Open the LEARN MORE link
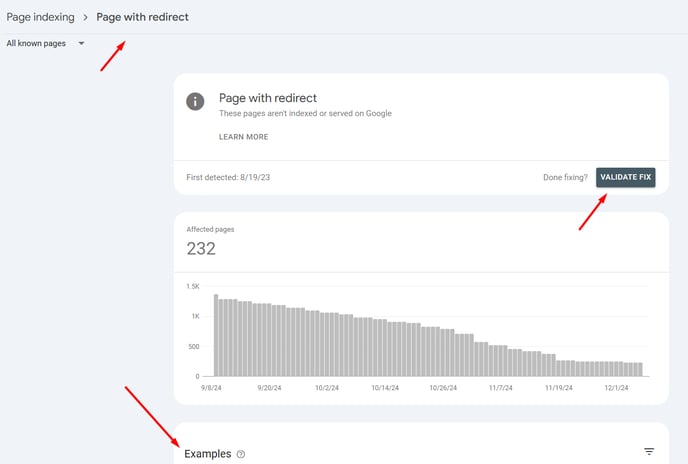This screenshot has width=688, height=464. click(x=244, y=137)
